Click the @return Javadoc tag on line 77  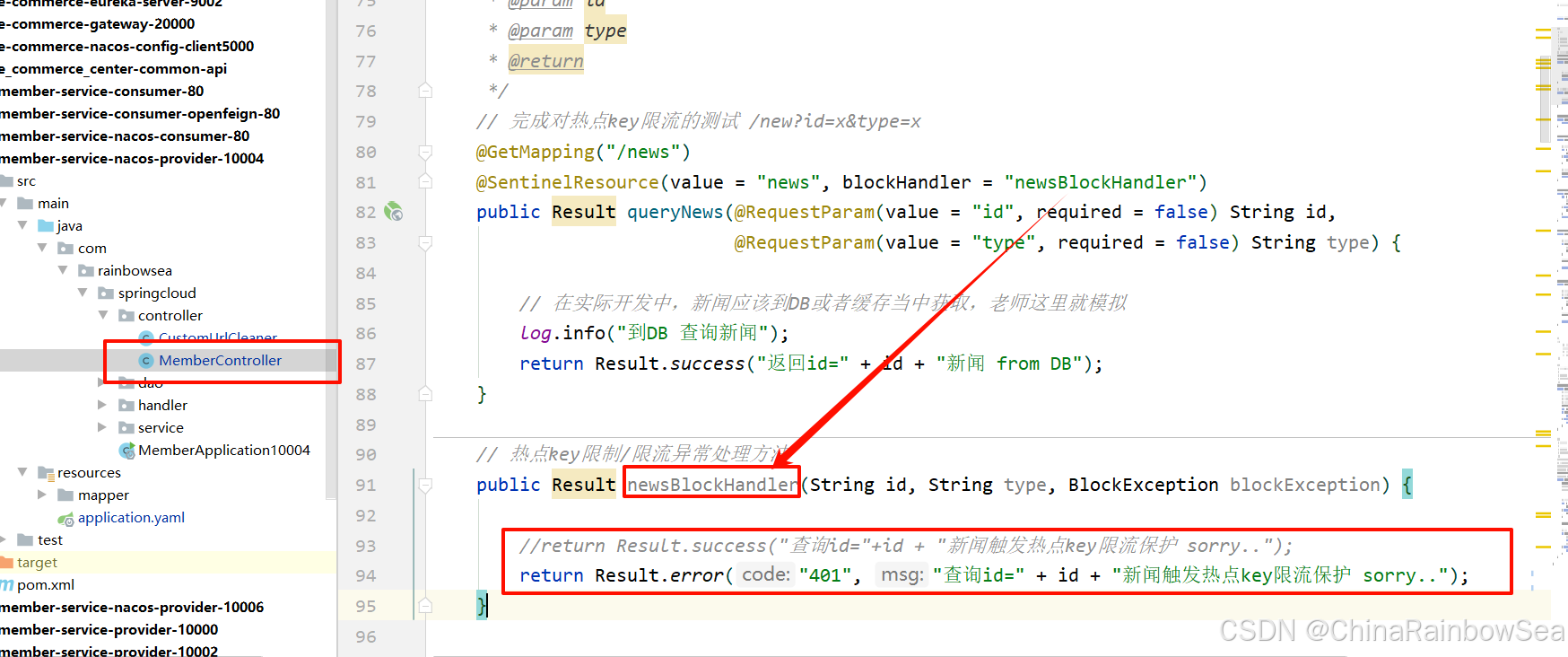coord(545,61)
